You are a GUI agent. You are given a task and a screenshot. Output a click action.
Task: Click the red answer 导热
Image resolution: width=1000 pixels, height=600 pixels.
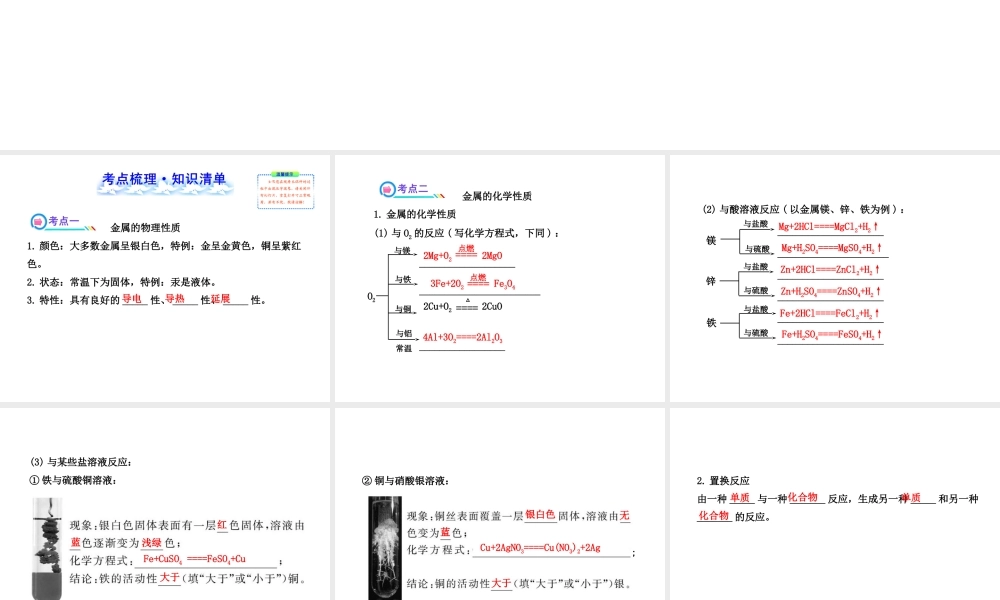175,298
